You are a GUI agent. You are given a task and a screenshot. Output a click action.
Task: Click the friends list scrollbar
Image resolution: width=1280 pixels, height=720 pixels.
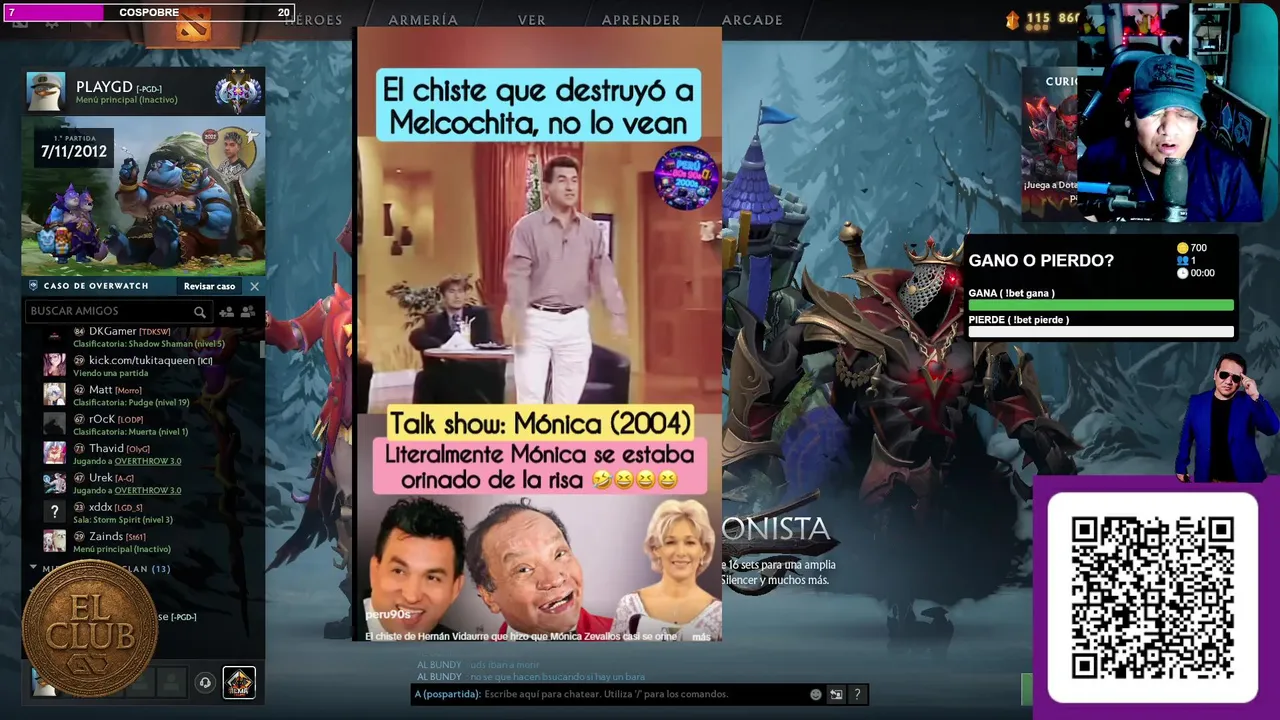click(x=263, y=349)
